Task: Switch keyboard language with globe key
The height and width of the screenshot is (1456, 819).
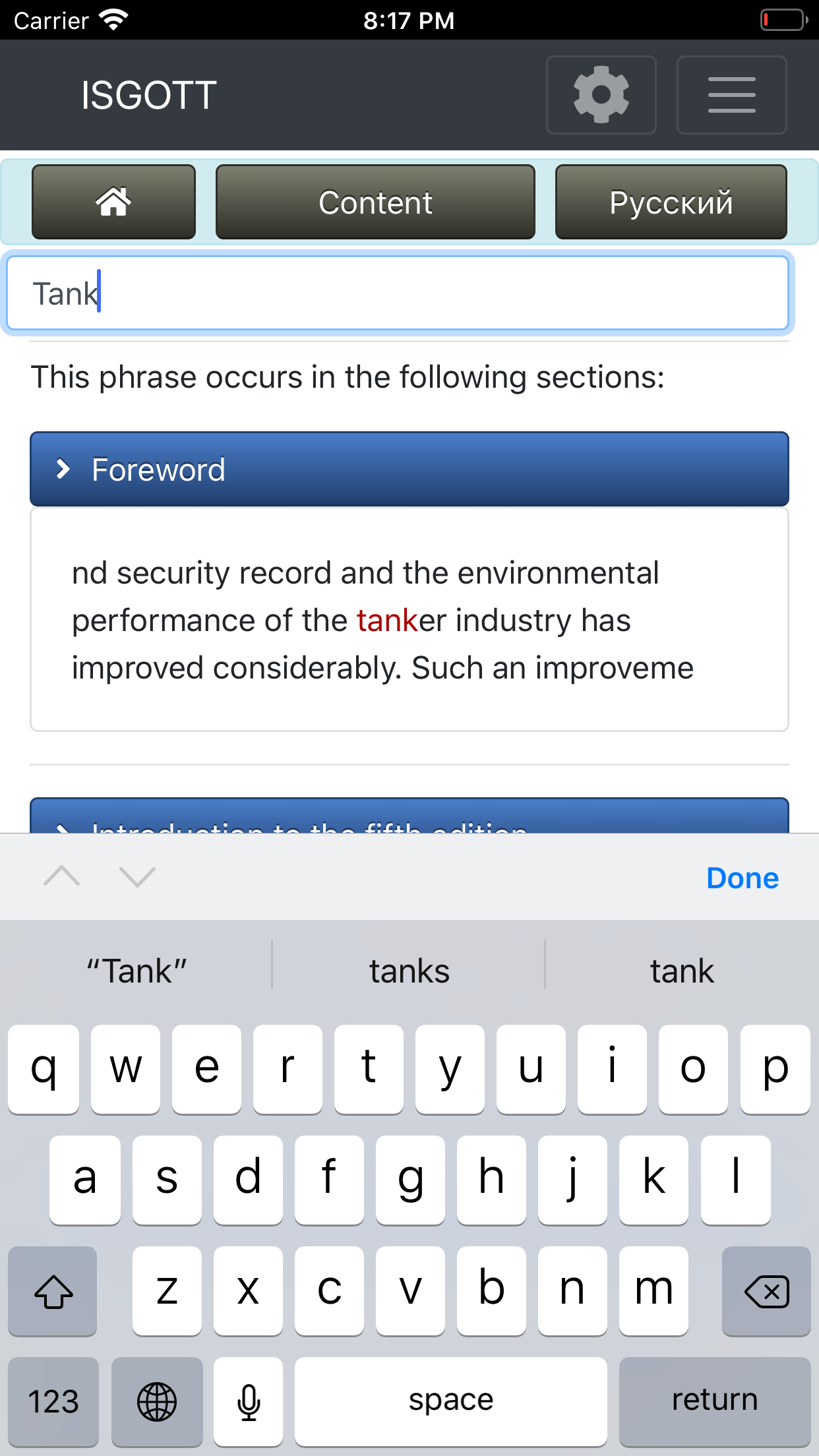Action: tap(157, 1401)
